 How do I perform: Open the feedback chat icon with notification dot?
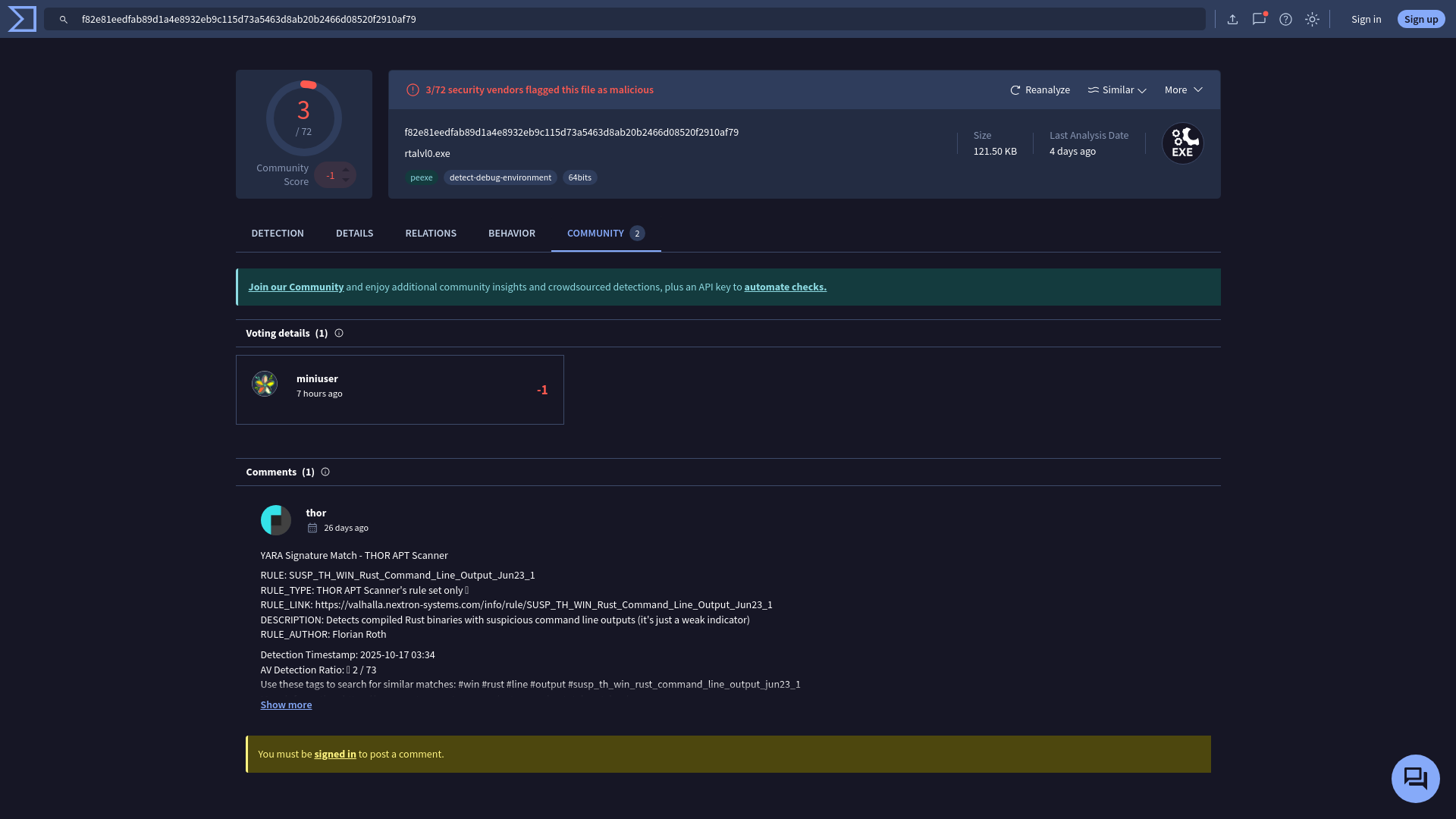[1259, 19]
